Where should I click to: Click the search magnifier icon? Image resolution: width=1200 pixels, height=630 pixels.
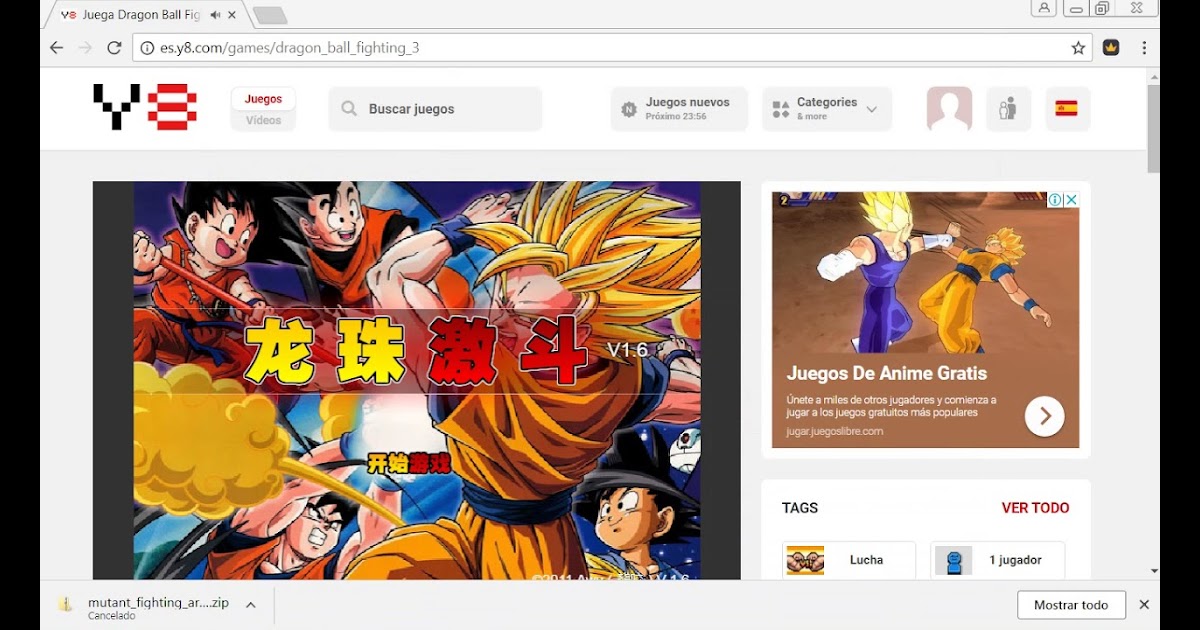pyautogui.click(x=349, y=109)
